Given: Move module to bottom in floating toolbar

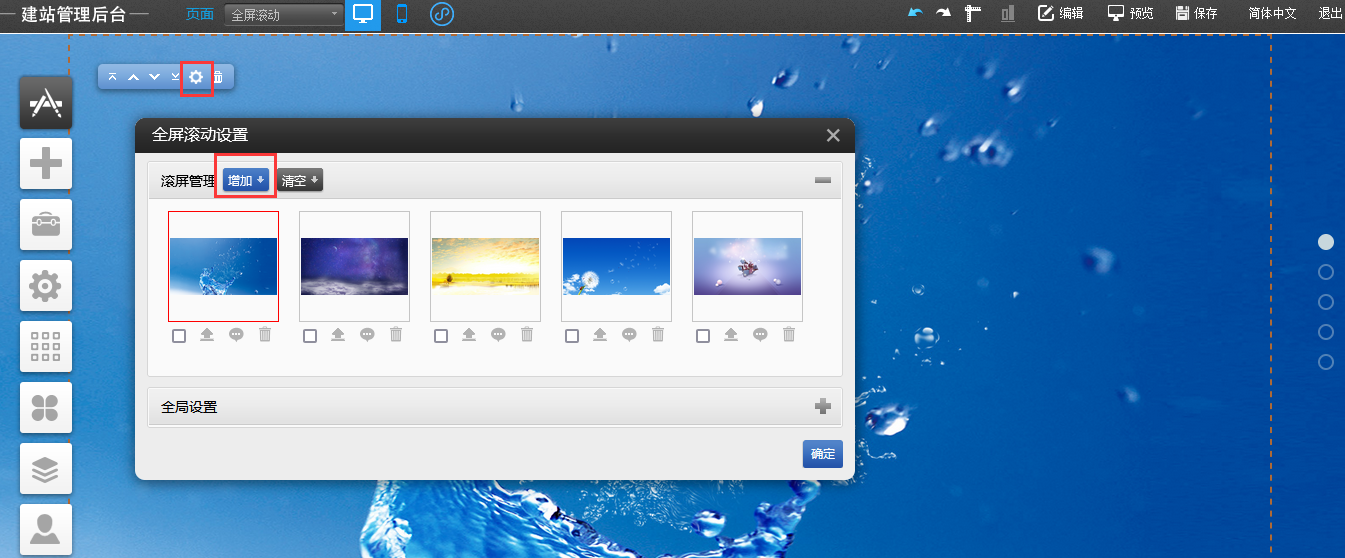Looking at the screenshot, I should coord(175,77).
